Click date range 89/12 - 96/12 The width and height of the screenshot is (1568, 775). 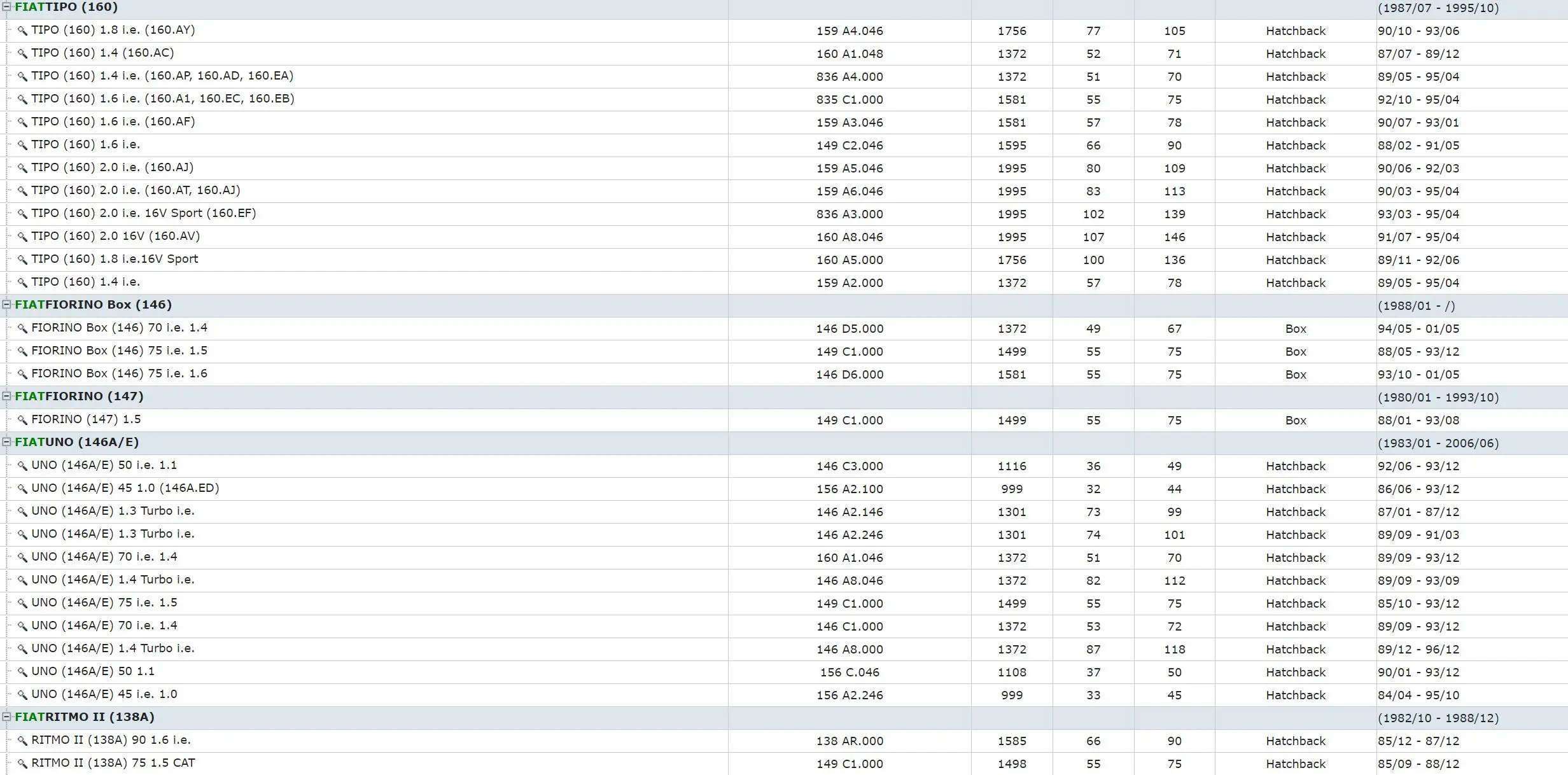click(1418, 650)
